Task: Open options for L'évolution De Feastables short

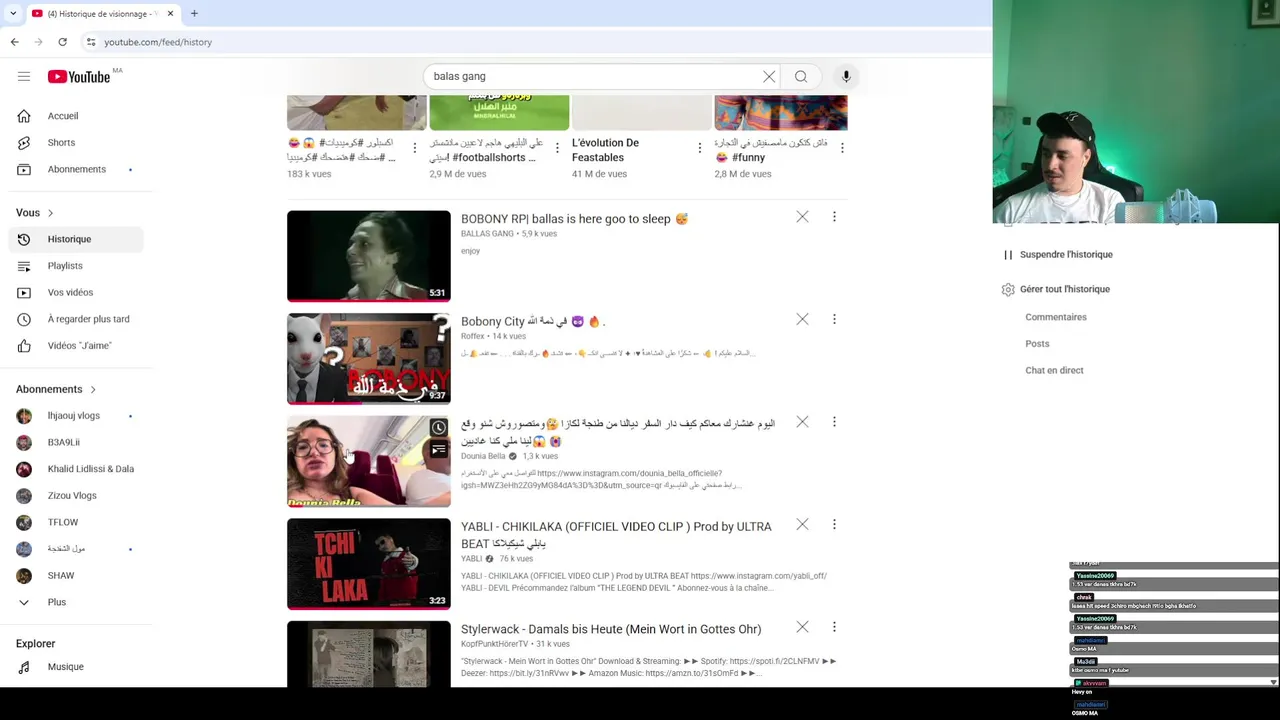Action: coord(700,148)
